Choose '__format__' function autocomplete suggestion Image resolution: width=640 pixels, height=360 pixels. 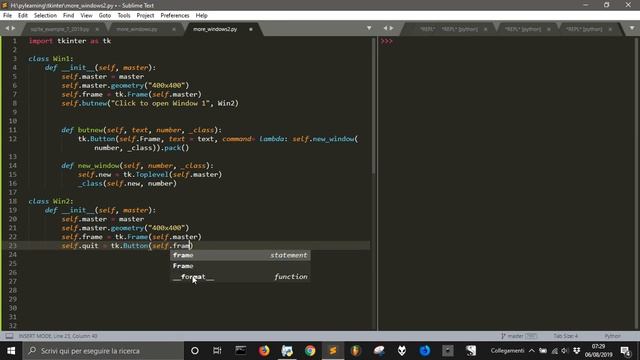click(x=240, y=277)
